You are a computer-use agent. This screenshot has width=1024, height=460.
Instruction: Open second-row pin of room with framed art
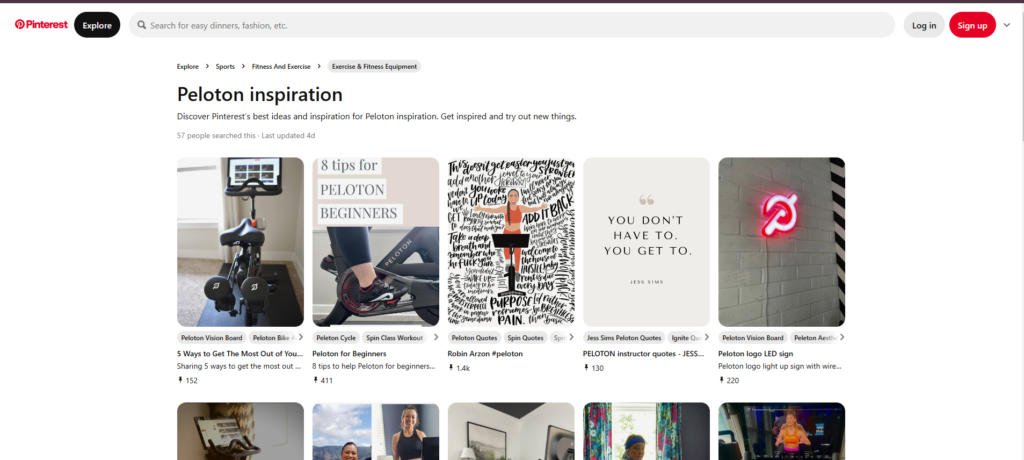click(x=511, y=431)
